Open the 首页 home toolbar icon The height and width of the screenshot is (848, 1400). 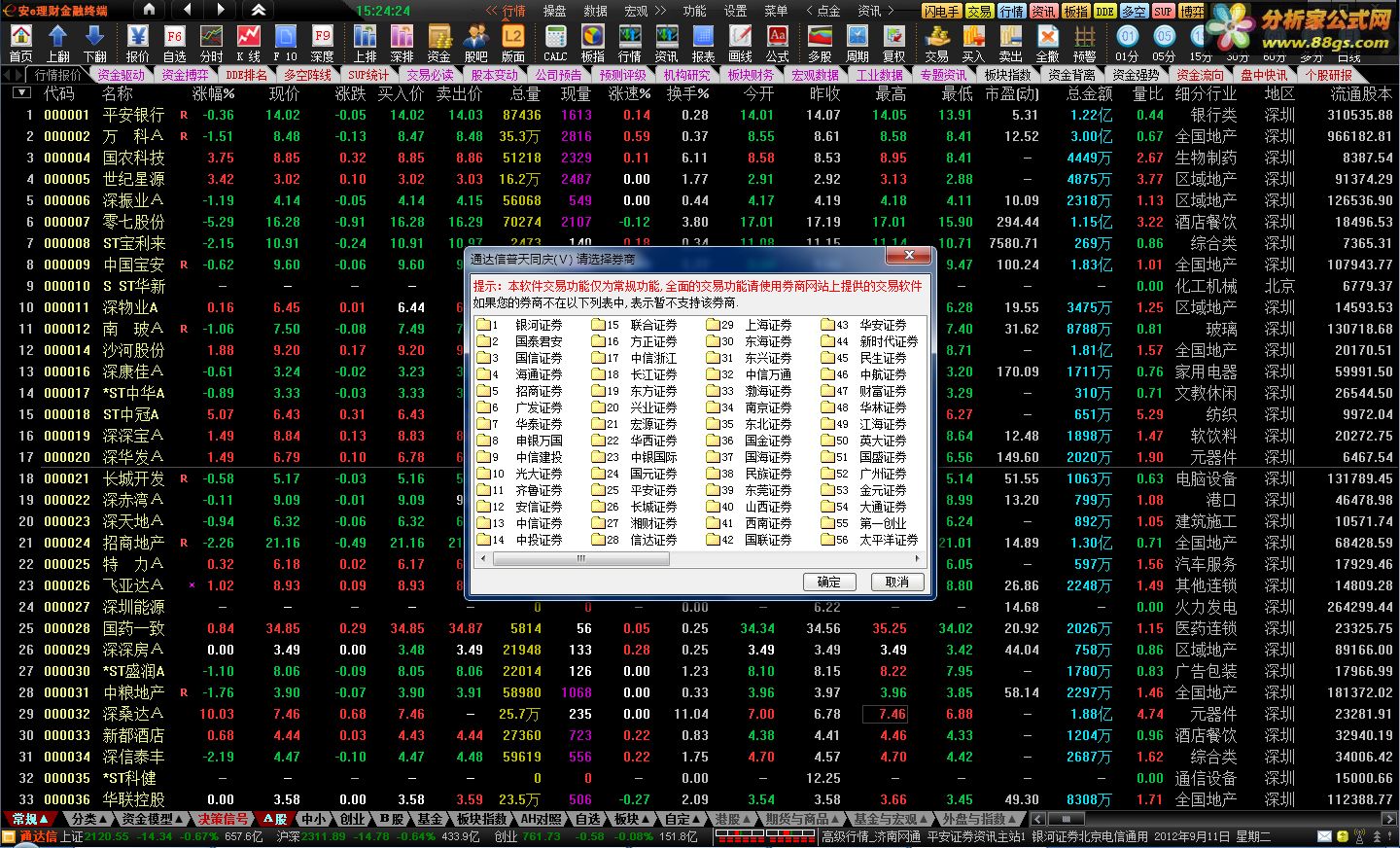click(x=20, y=44)
